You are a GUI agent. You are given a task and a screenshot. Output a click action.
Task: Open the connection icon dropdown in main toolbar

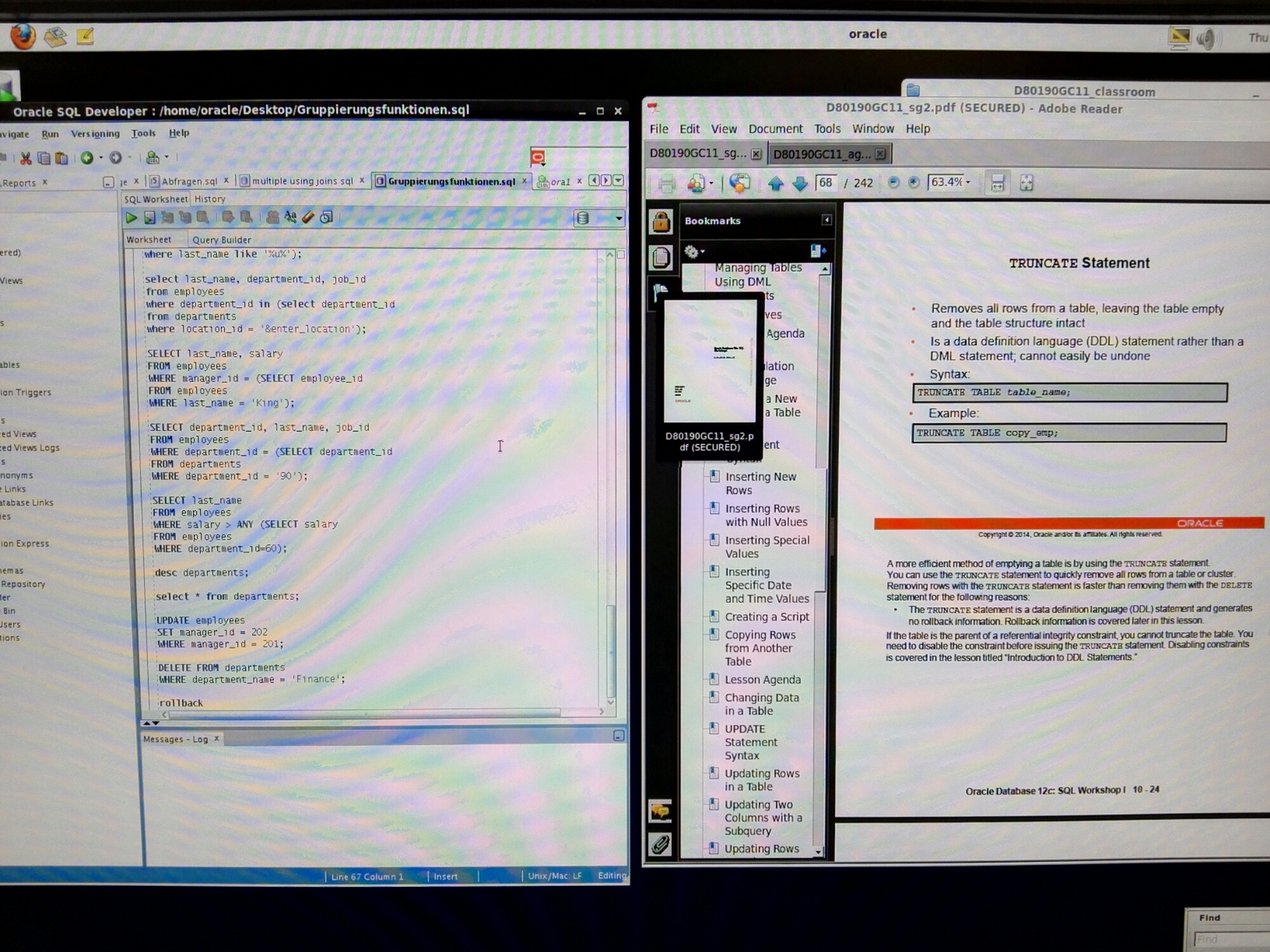167,157
